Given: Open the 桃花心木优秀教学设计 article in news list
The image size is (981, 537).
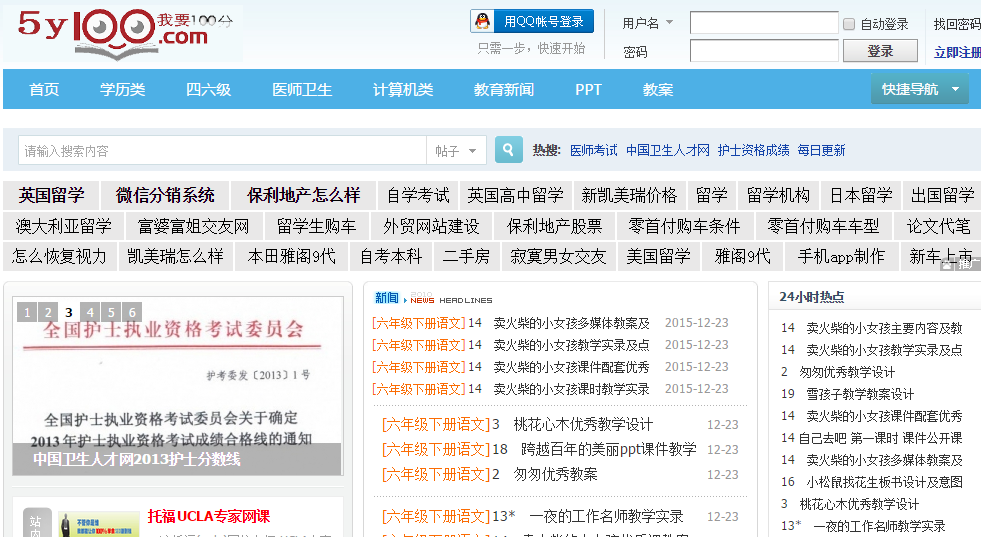Looking at the screenshot, I should click(x=583, y=424).
